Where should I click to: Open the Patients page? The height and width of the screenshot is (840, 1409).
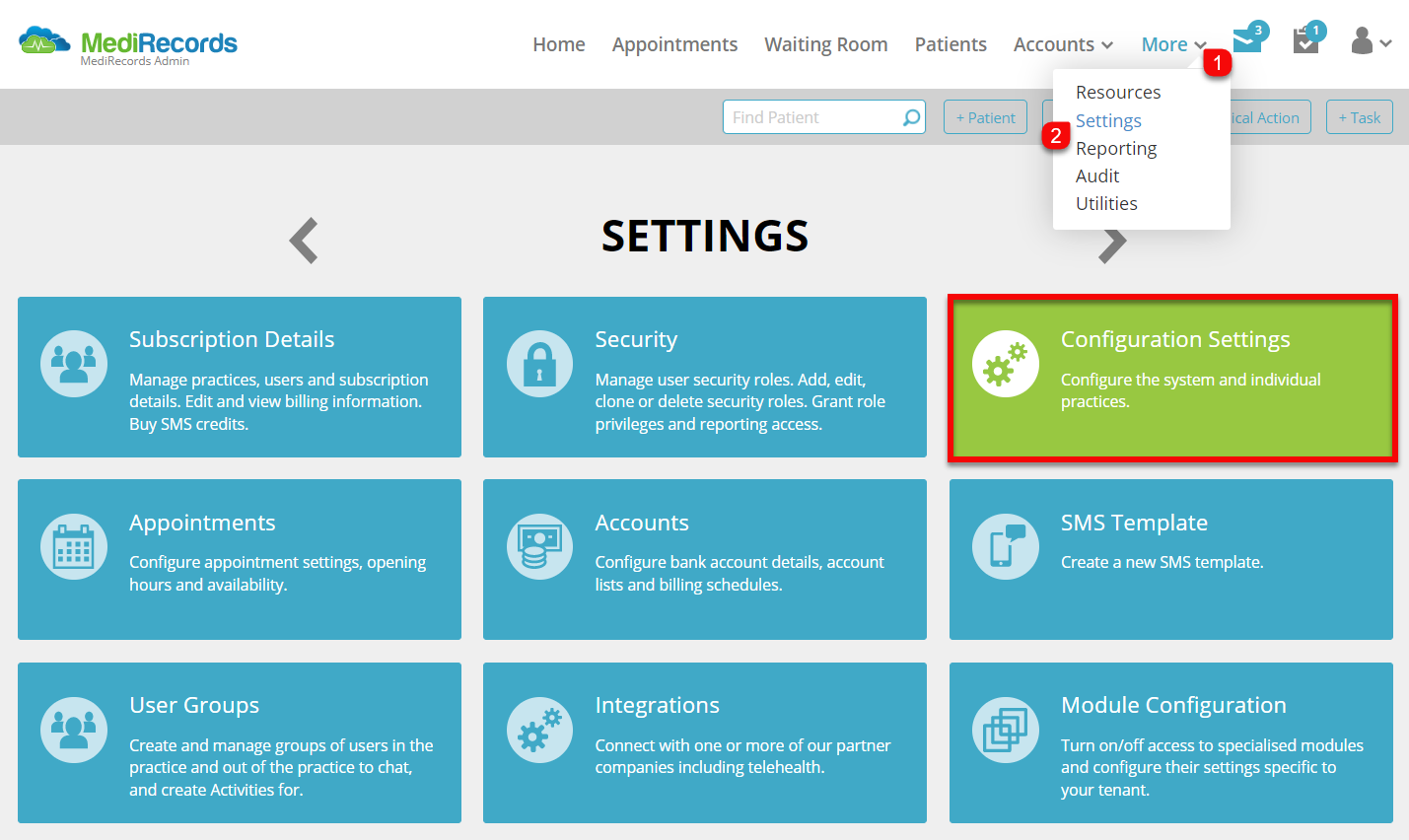(951, 44)
